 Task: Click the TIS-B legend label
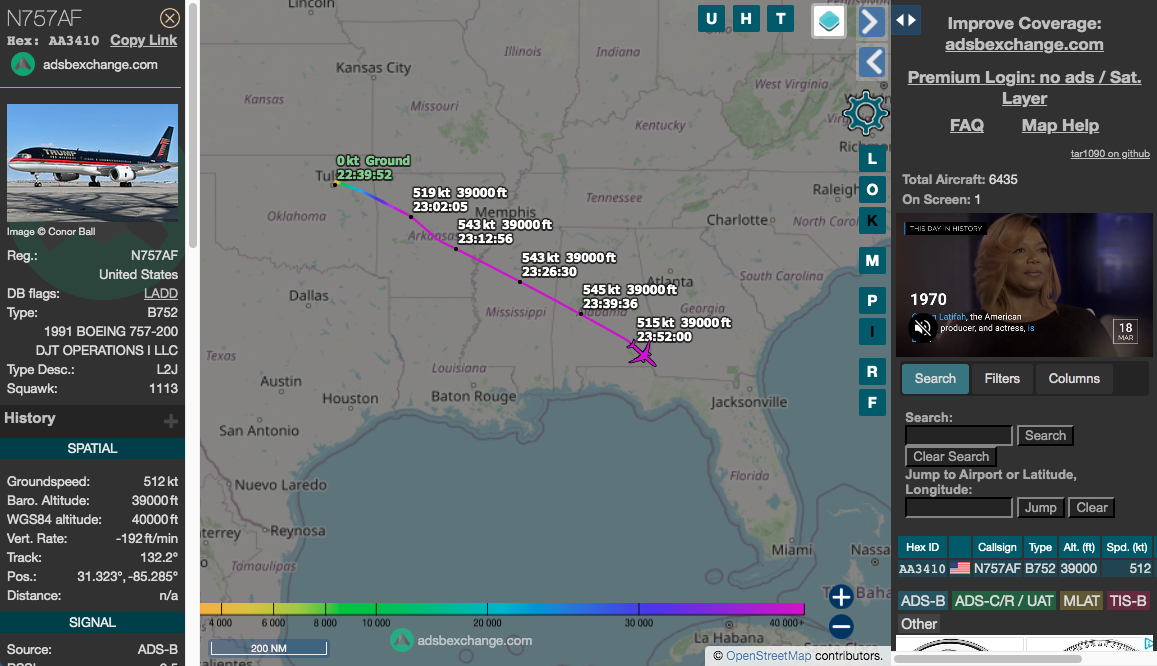coord(1127,600)
